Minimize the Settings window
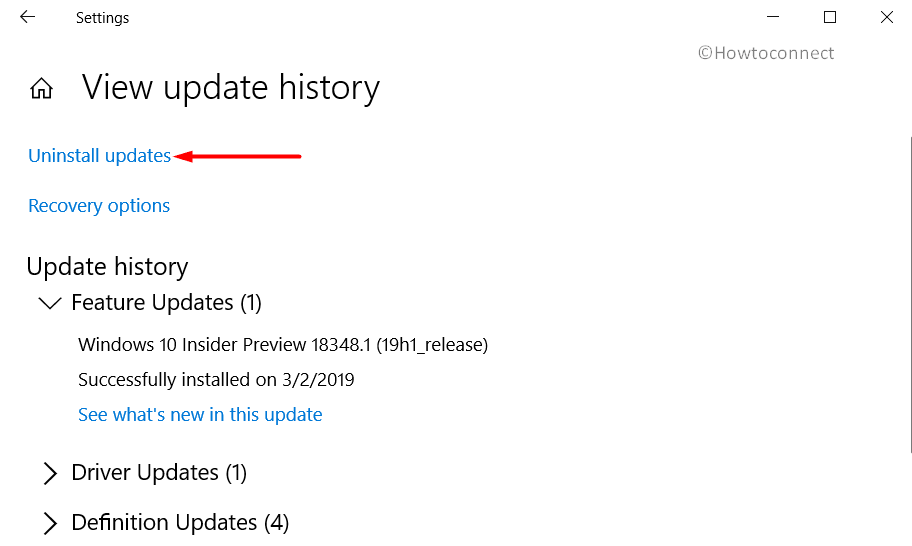Screen dimensions: 912x546 click(772, 17)
